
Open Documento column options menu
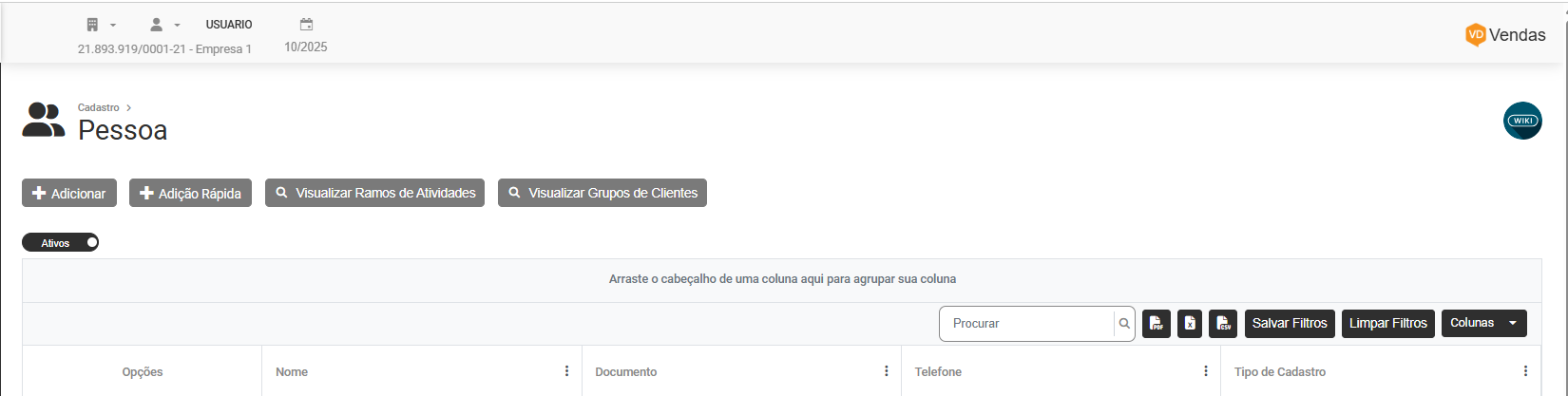887,371
